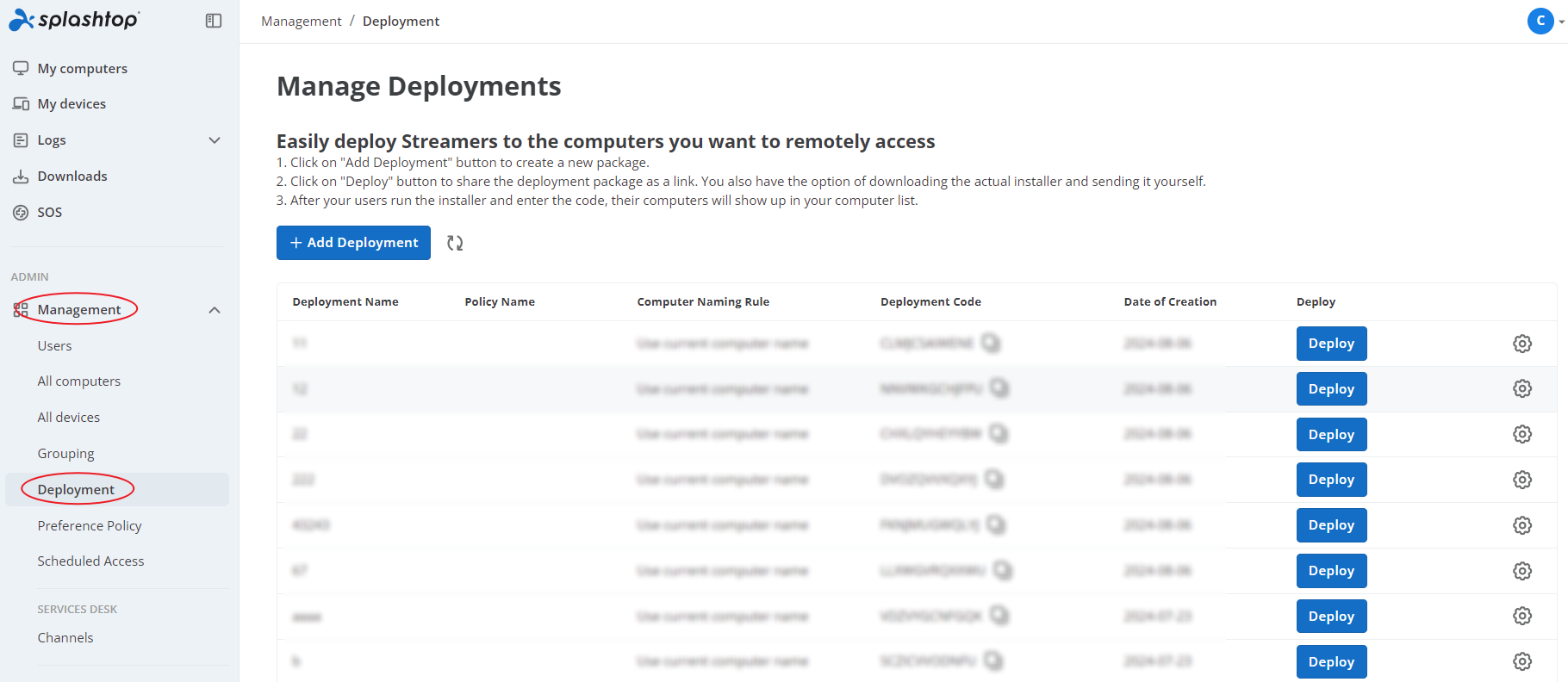Click Deploy in the first table row

(x=1331, y=344)
